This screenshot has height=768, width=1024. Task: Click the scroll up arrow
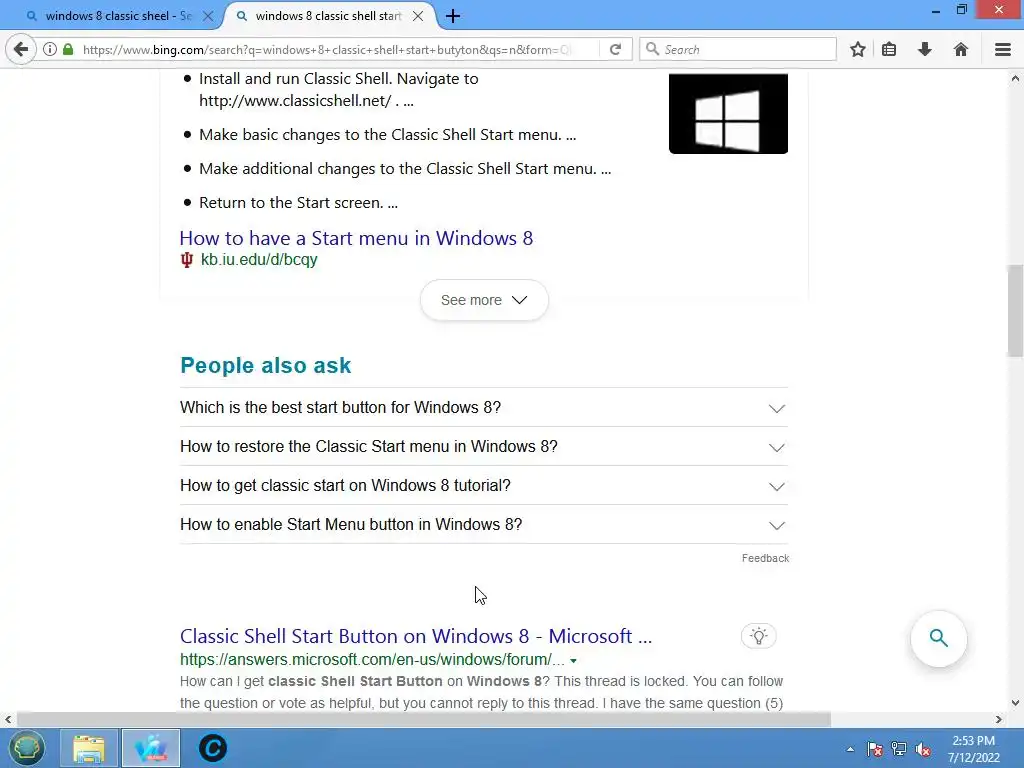(x=1015, y=78)
